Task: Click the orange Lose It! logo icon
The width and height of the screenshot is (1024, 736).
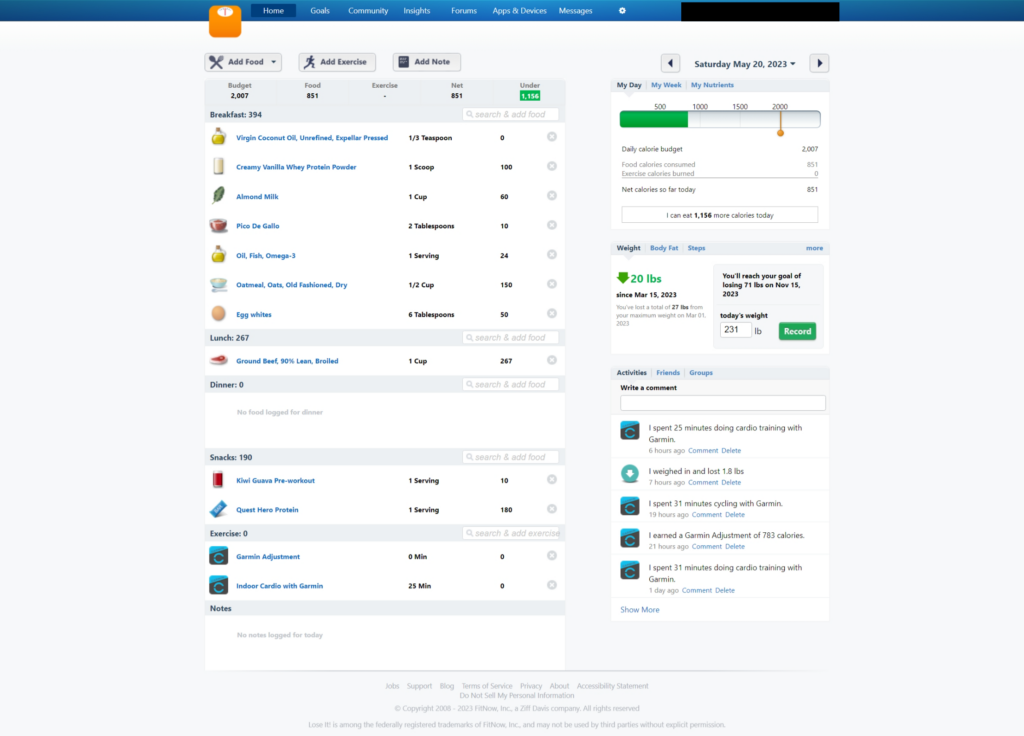Action: click(225, 21)
